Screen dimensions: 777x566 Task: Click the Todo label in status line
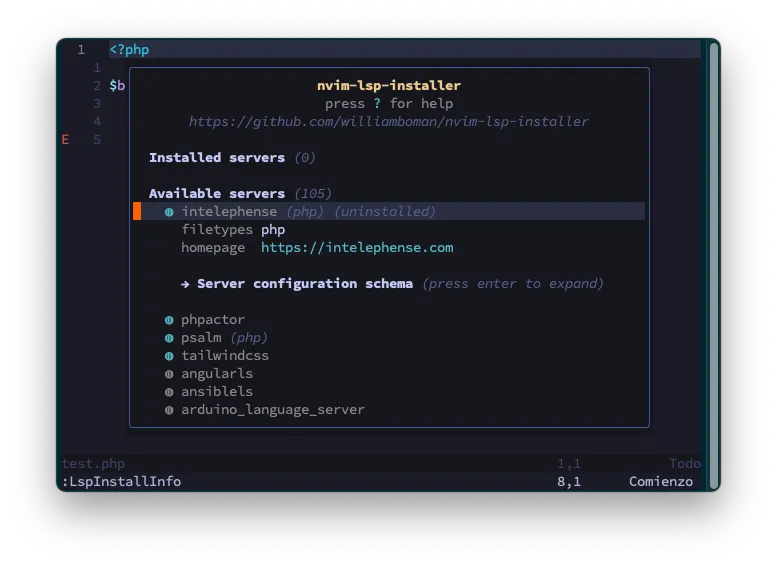point(685,463)
